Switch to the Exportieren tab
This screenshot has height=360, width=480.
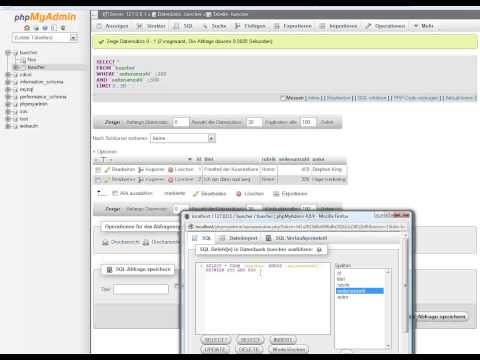(x=293, y=26)
